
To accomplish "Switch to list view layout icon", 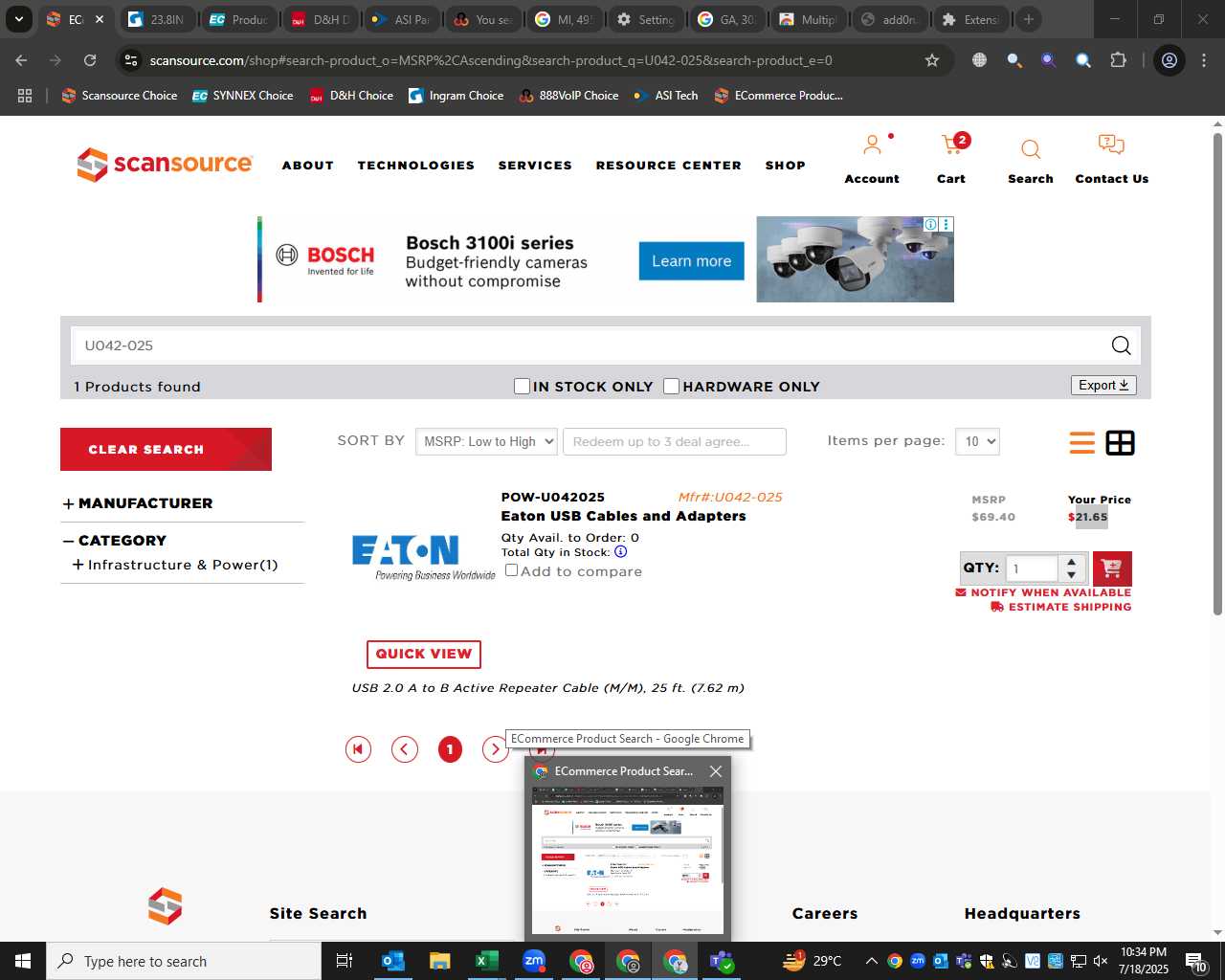I will point(1082,442).
